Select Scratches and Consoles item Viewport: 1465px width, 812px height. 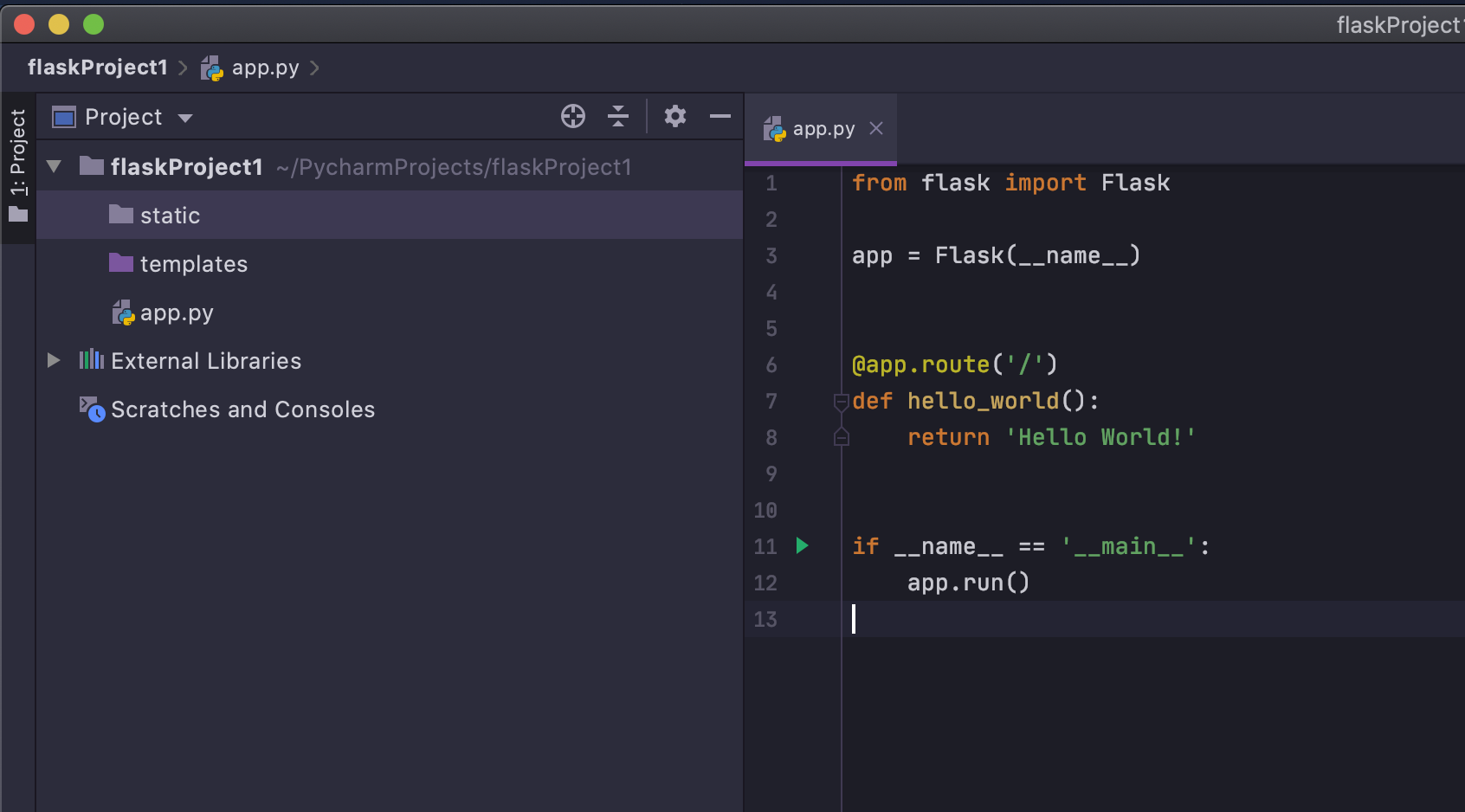(390, 409)
